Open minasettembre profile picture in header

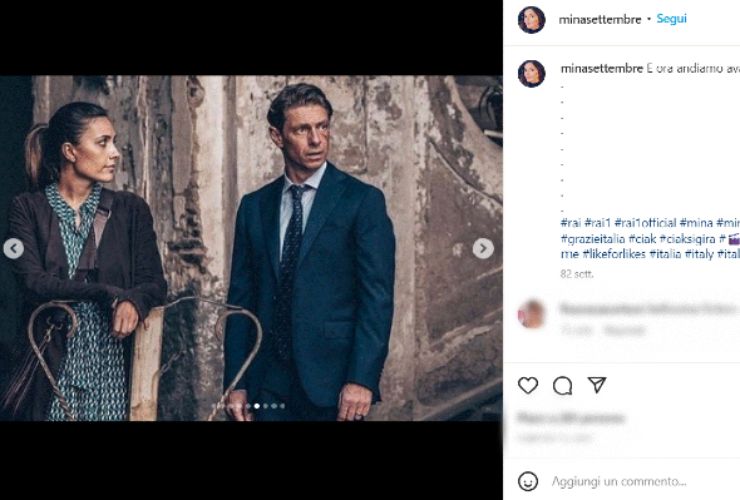(532, 20)
